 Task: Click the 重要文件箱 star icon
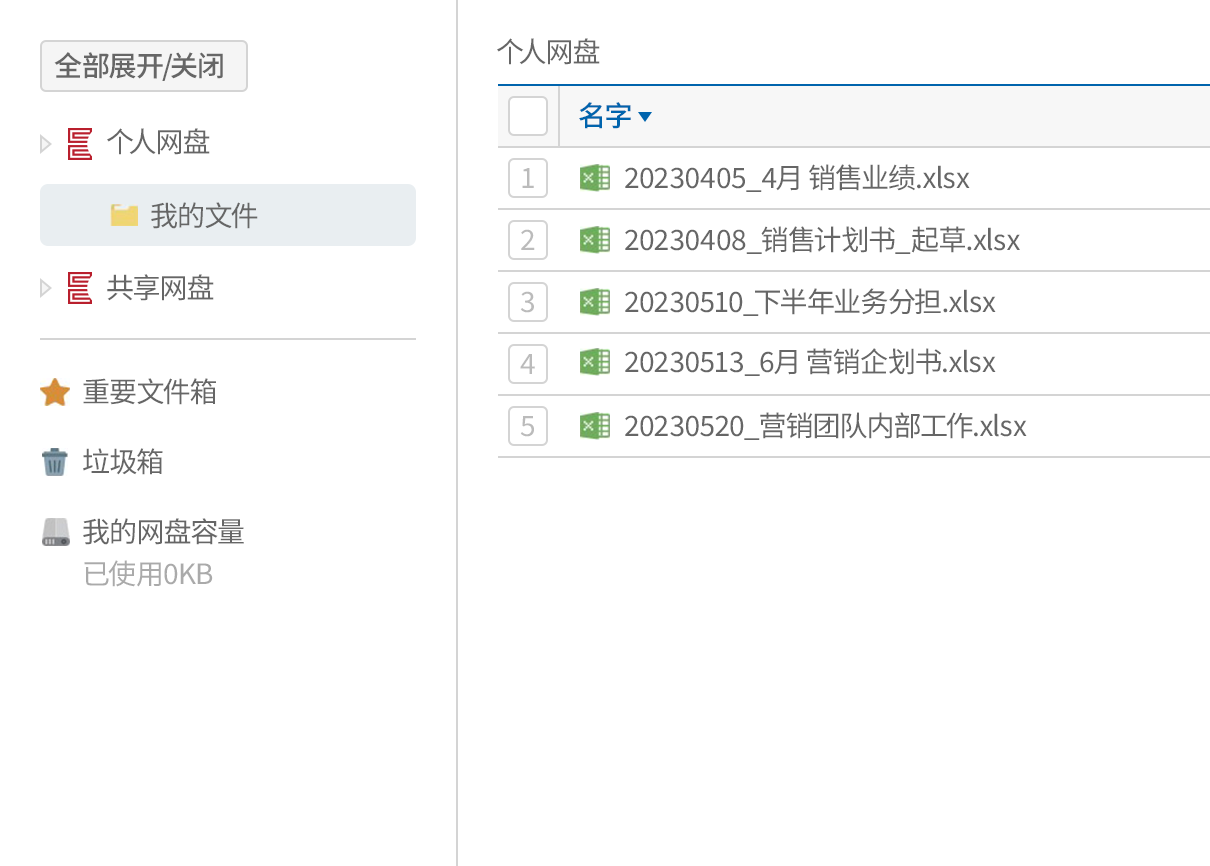55,392
